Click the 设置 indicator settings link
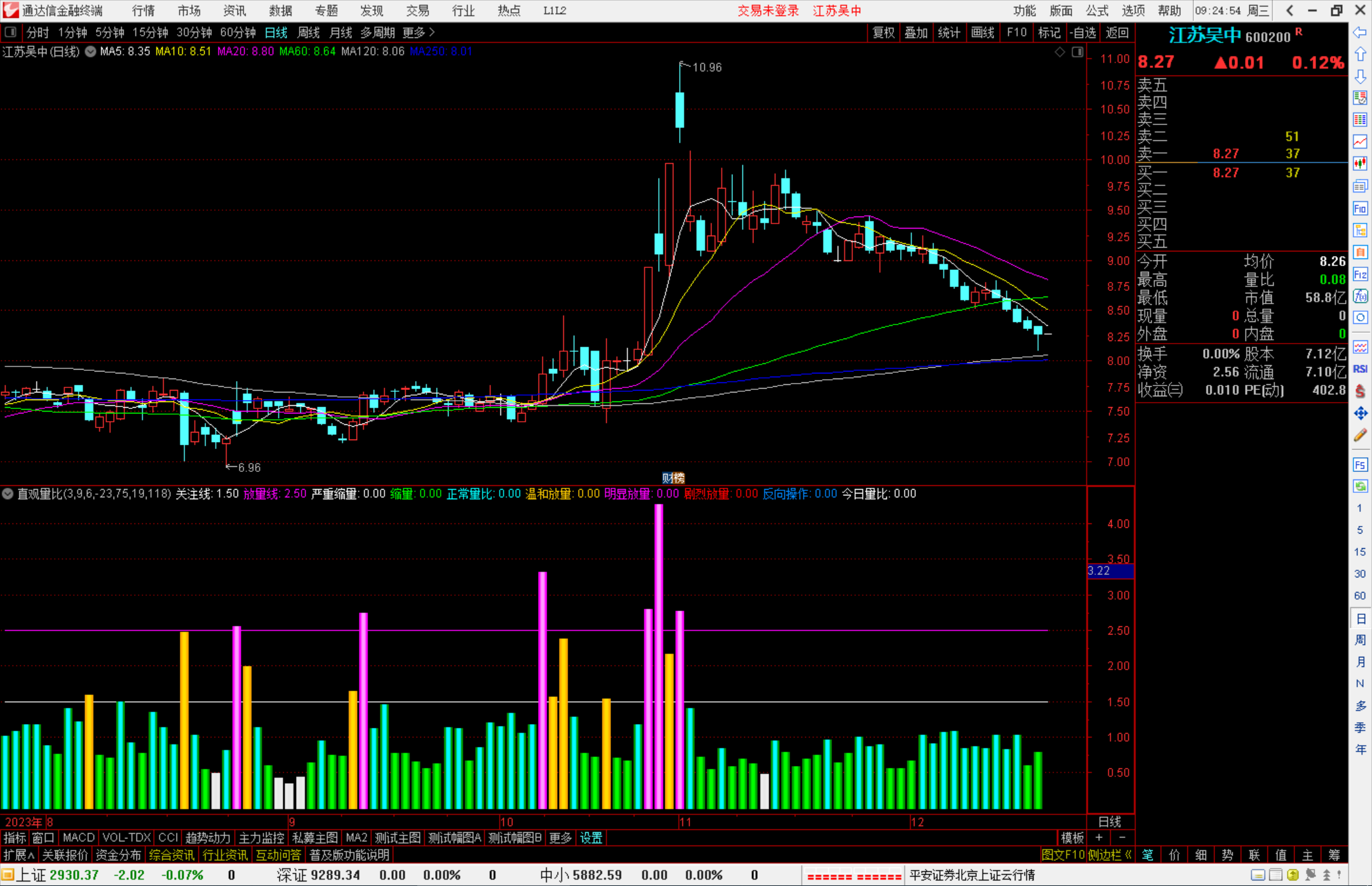 point(591,838)
